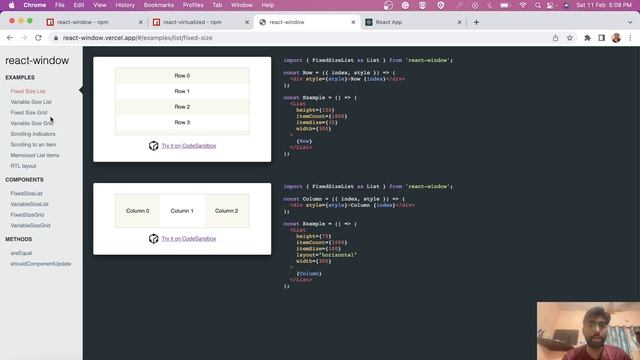Open Memoized List items example
This screenshot has height=360, width=640.
35,155
